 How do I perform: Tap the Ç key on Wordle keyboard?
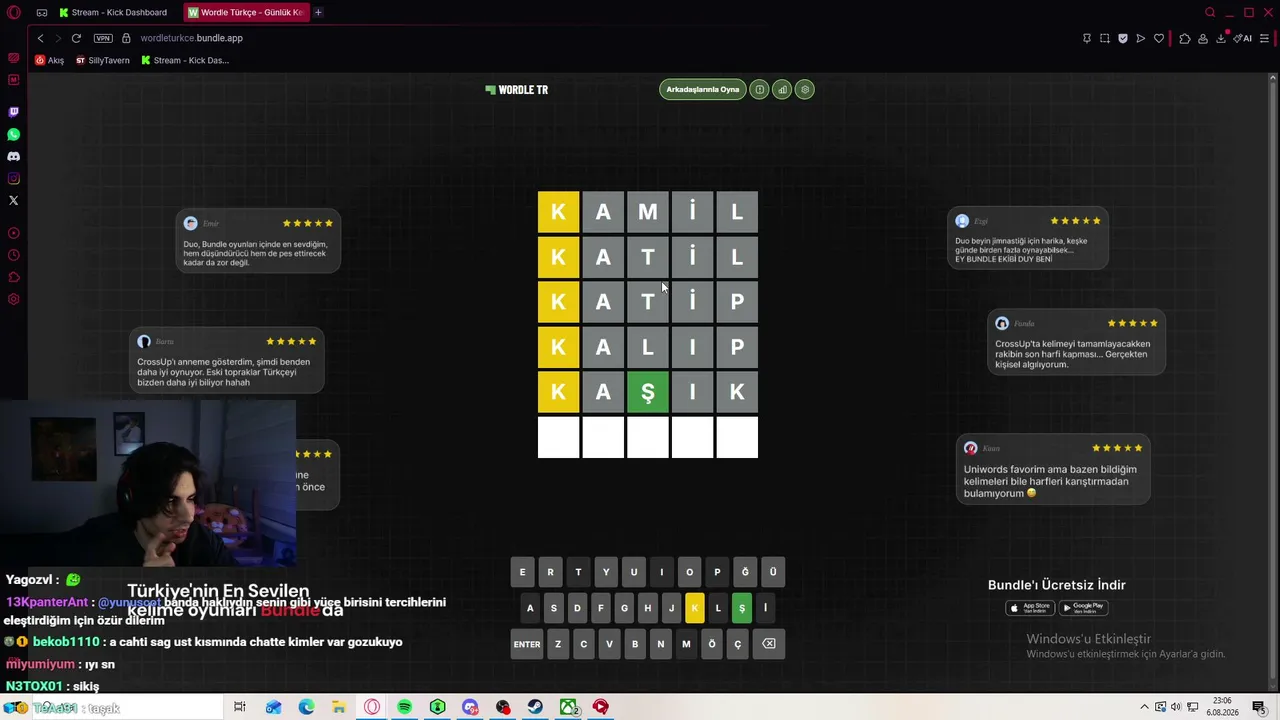738,644
